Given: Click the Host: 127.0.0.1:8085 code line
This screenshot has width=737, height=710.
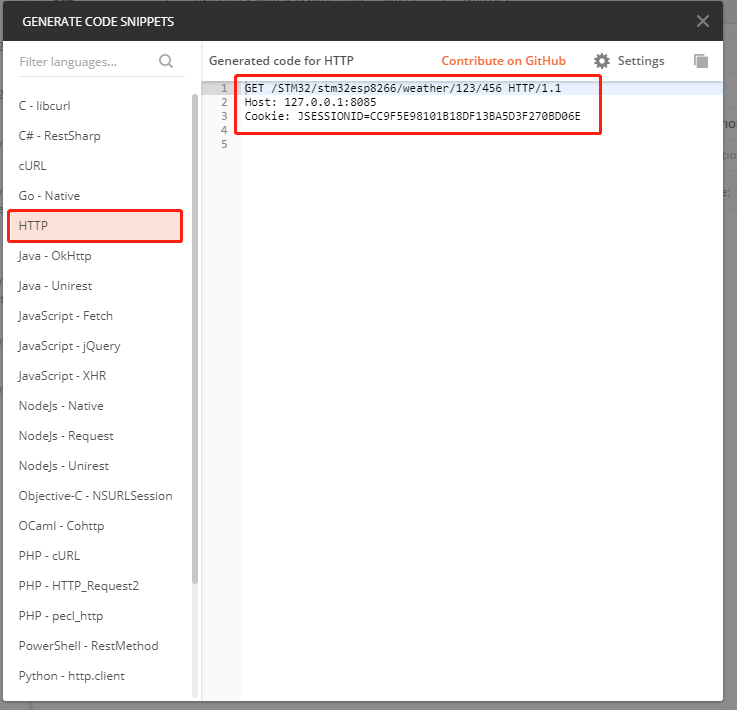Looking at the screenshot, I should tap(310, 102).
